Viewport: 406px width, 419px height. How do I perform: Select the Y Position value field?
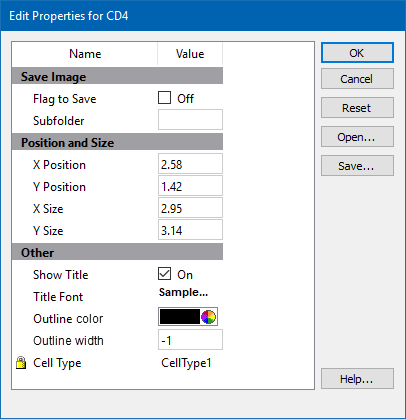[190, 186]
